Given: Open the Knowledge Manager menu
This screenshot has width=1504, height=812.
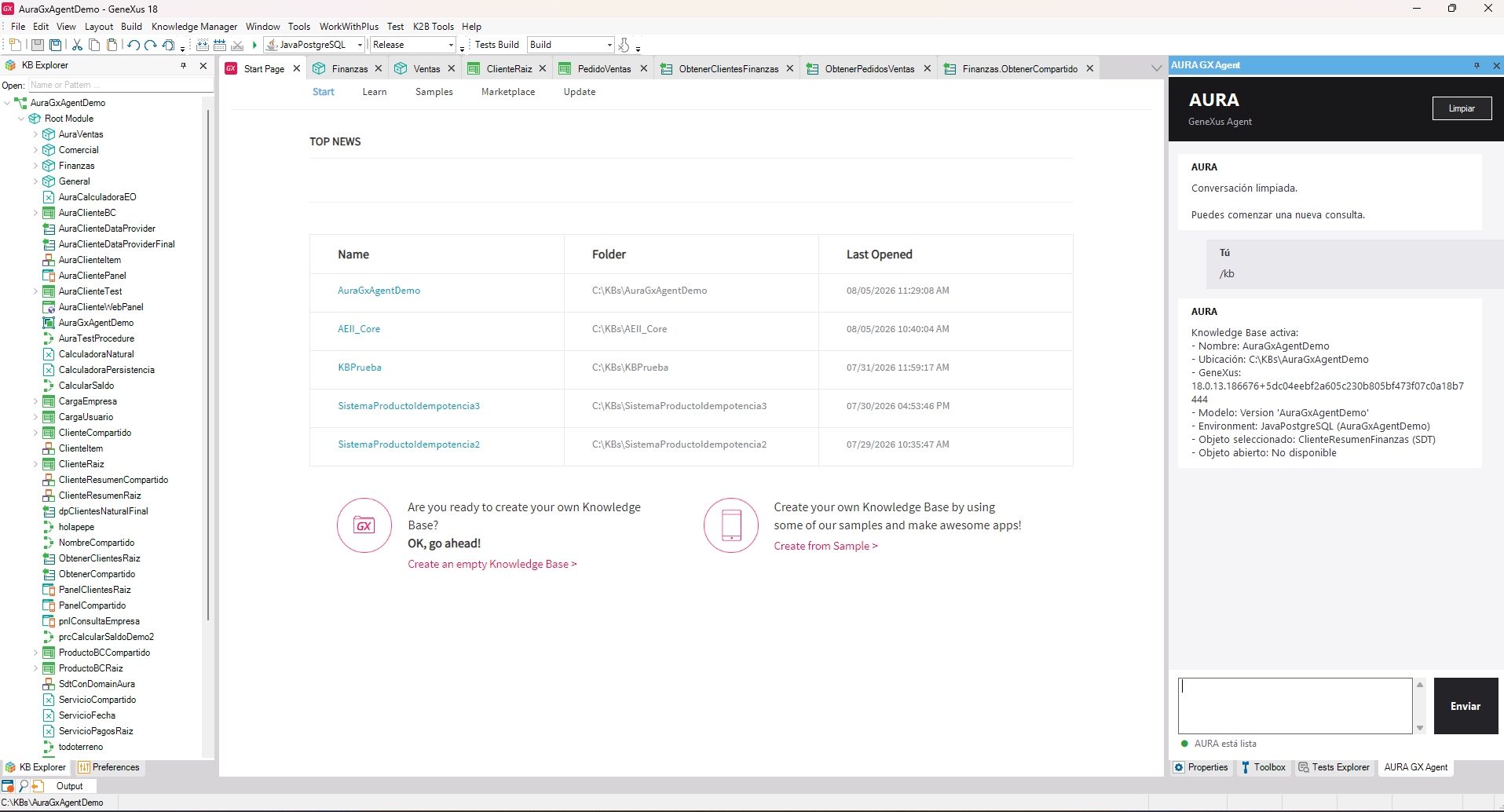Looking at the screenshot, I should (194, 26).
